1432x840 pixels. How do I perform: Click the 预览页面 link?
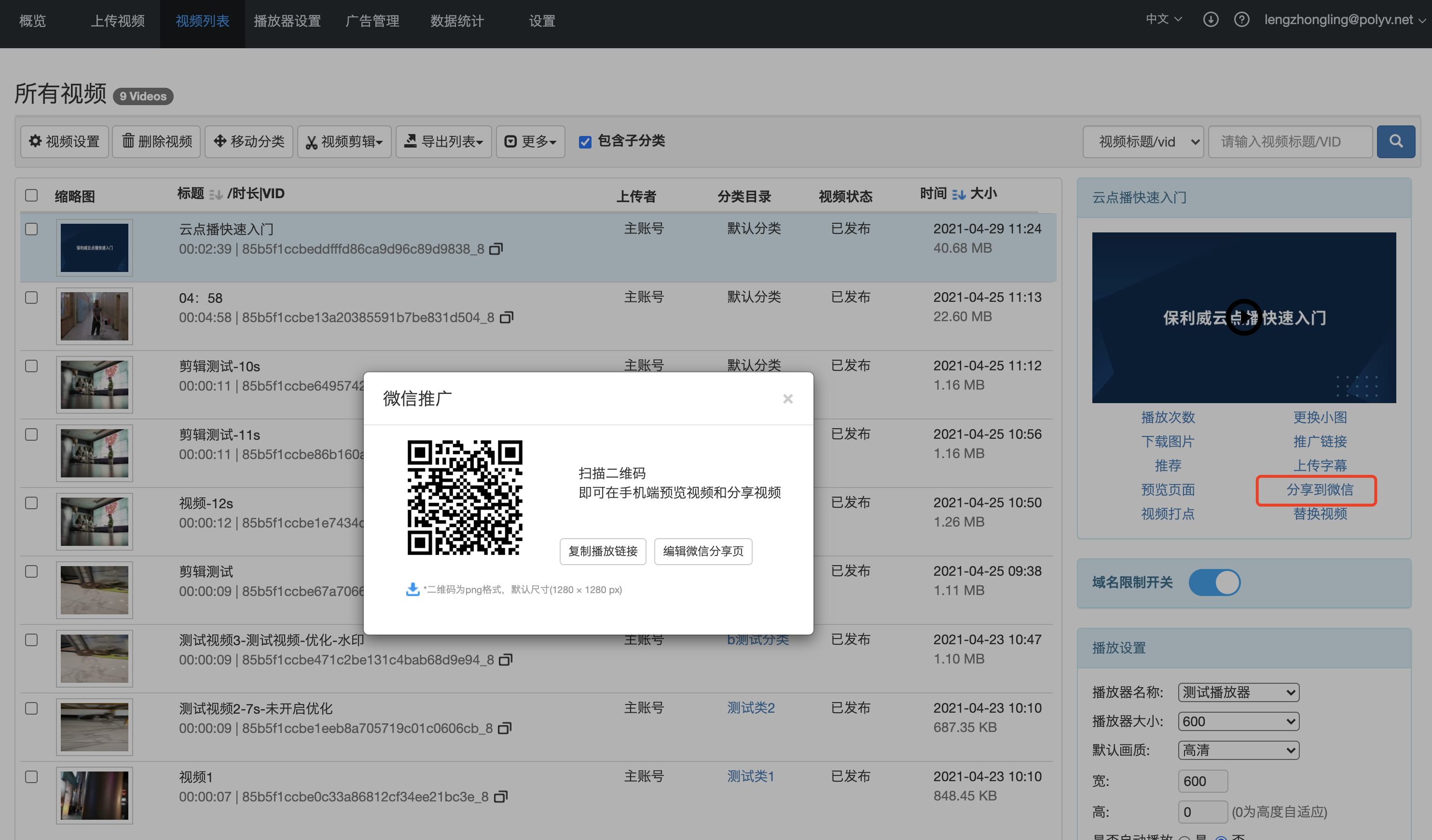click(x=1168, y=489)
